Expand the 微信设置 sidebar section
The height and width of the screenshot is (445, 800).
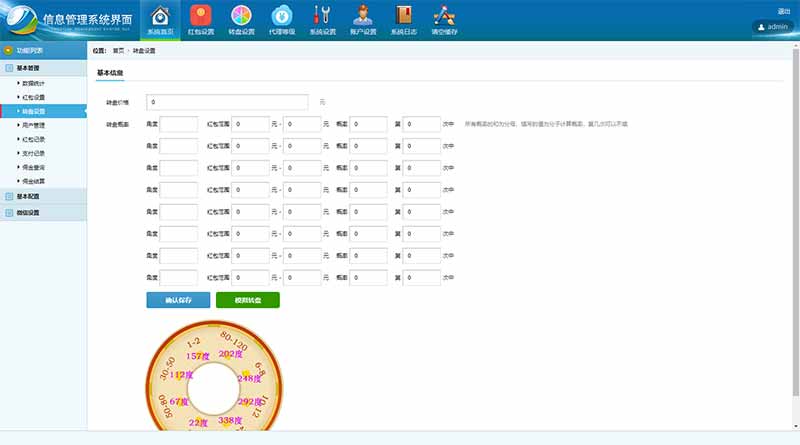(x=28, y=213)
